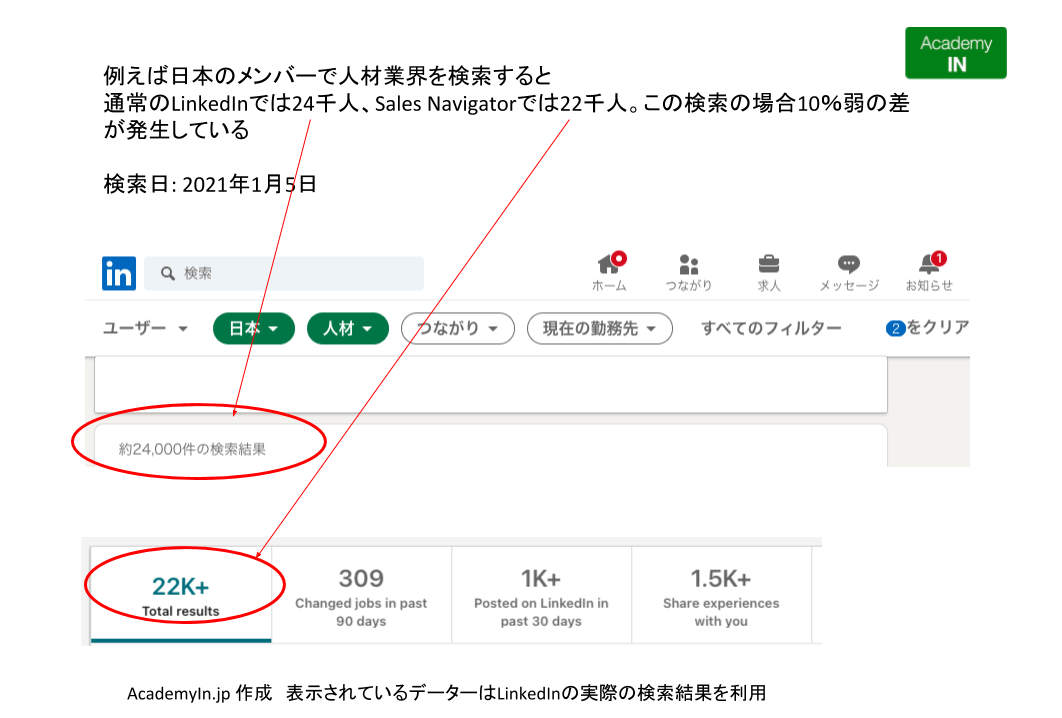
Task: Click the LinkedIn logo
Action: click(118, 273)
